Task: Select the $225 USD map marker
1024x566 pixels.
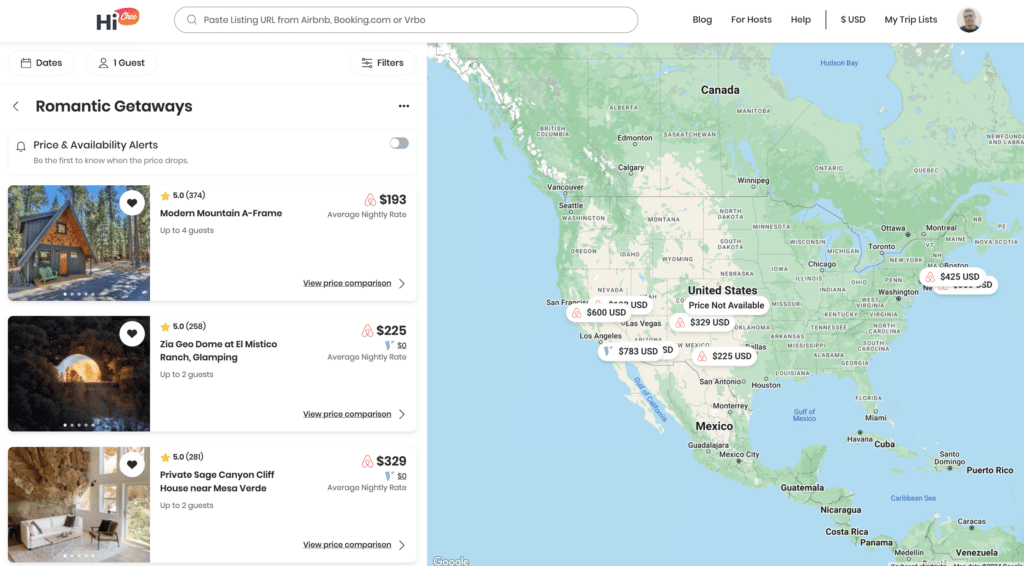Action: [724, 356]
